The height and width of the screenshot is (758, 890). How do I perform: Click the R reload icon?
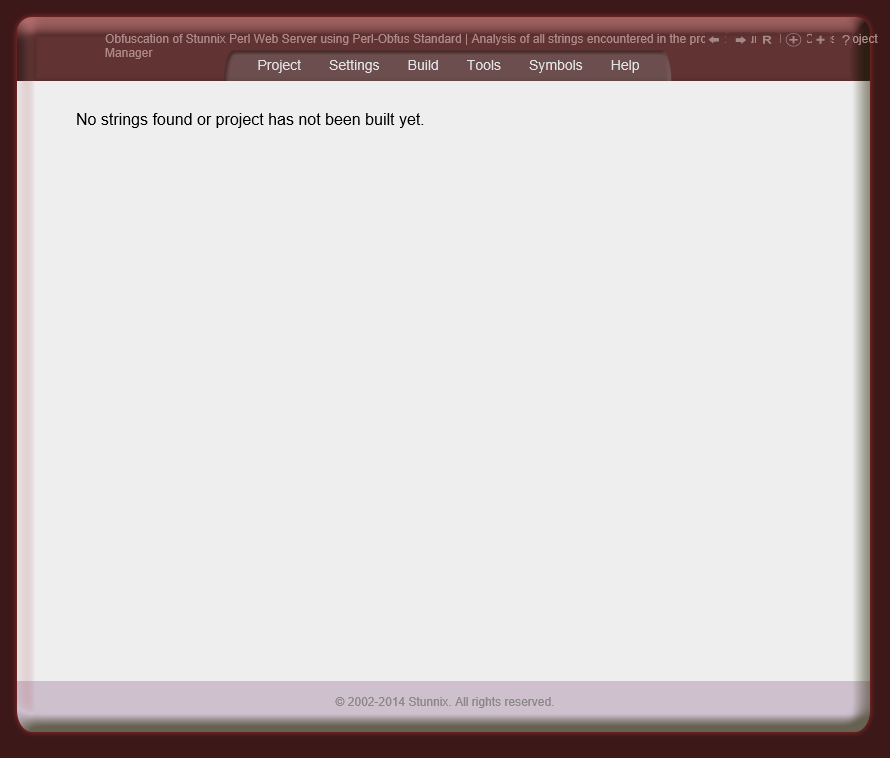[767, 39]
